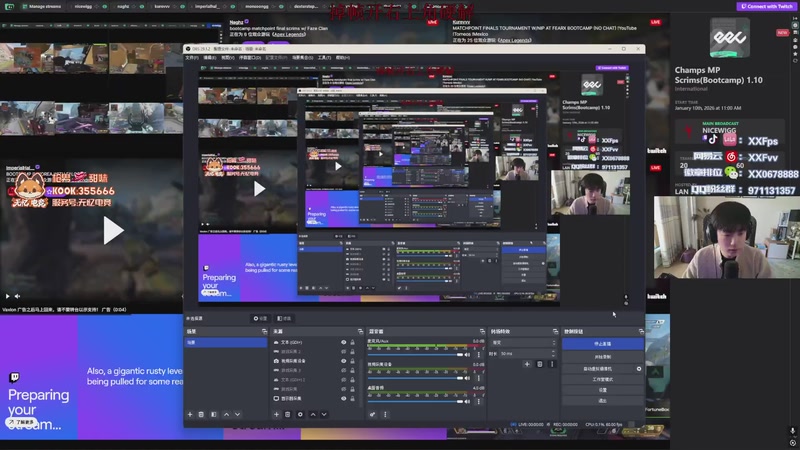Open the 桌面音频 channel three-dot menu
800x450 pixels.
479,402
